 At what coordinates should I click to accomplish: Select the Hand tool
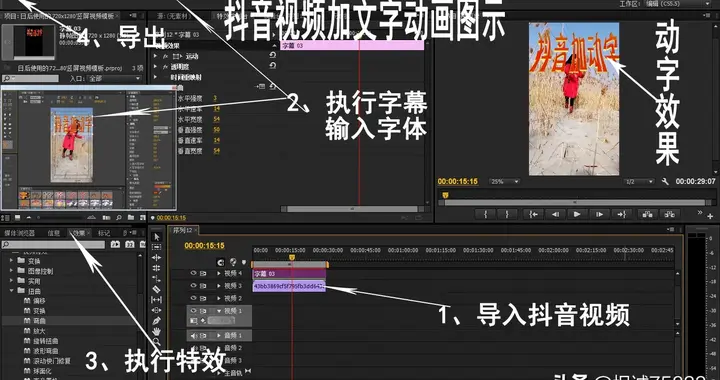pyautogui.click(x=157, y=331)
